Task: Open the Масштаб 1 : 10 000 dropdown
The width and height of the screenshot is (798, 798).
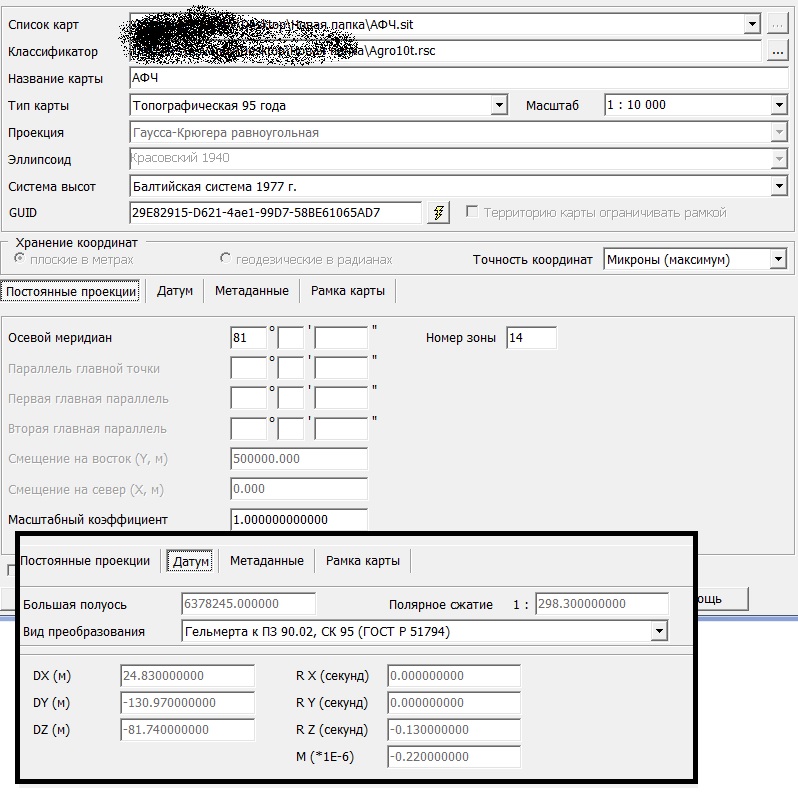Action: coord(779,105)
